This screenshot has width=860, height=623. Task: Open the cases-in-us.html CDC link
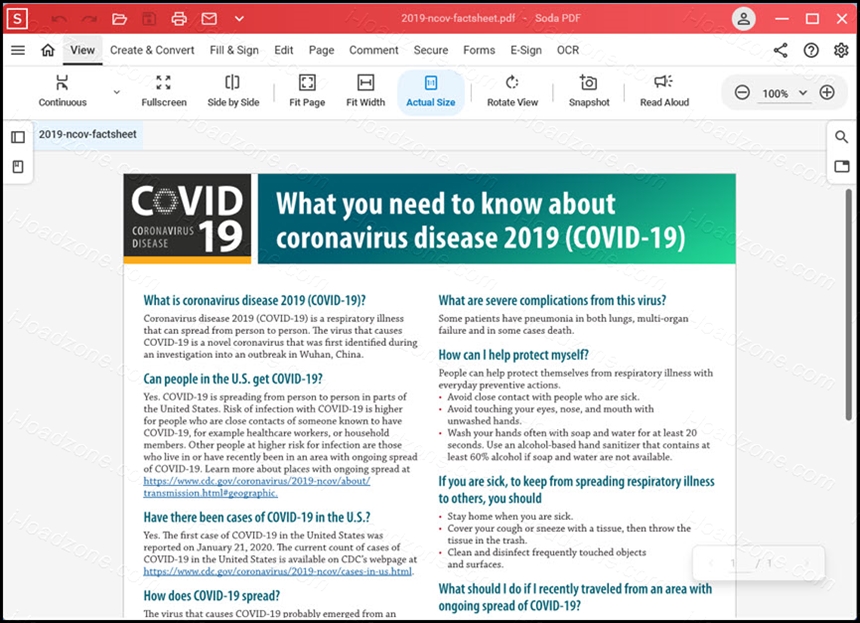278,571
